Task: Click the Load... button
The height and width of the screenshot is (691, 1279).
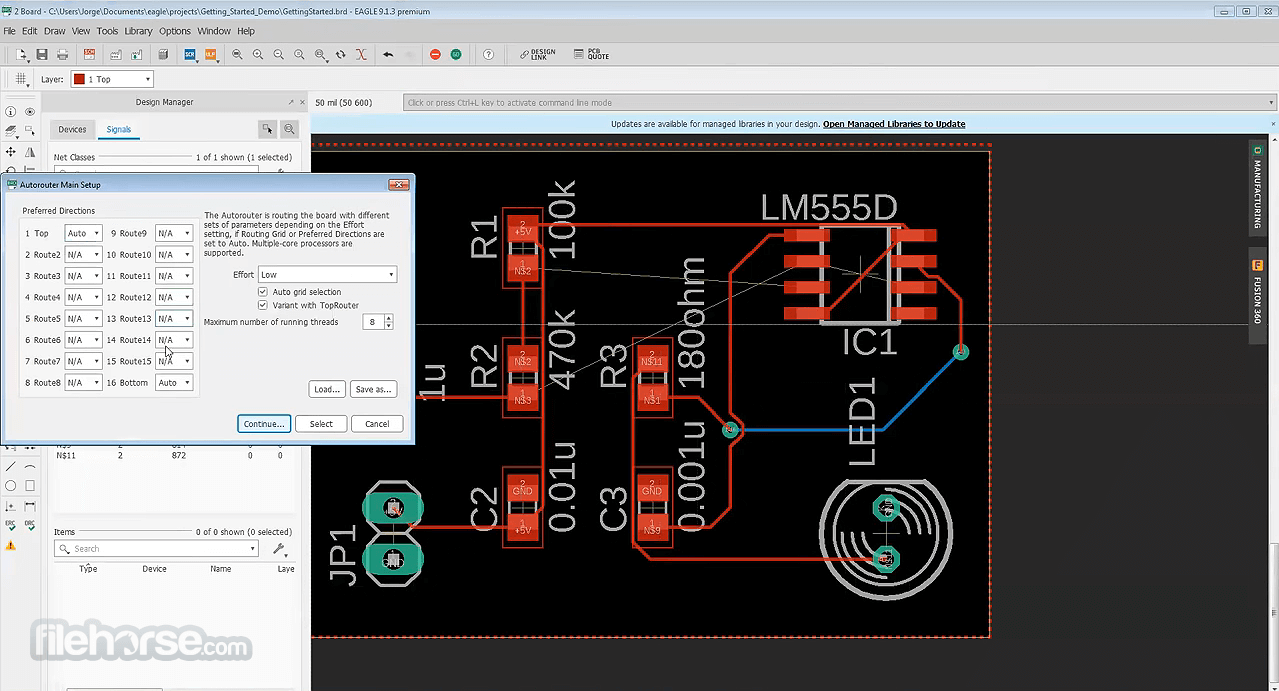Action: [x=327, y=389]
